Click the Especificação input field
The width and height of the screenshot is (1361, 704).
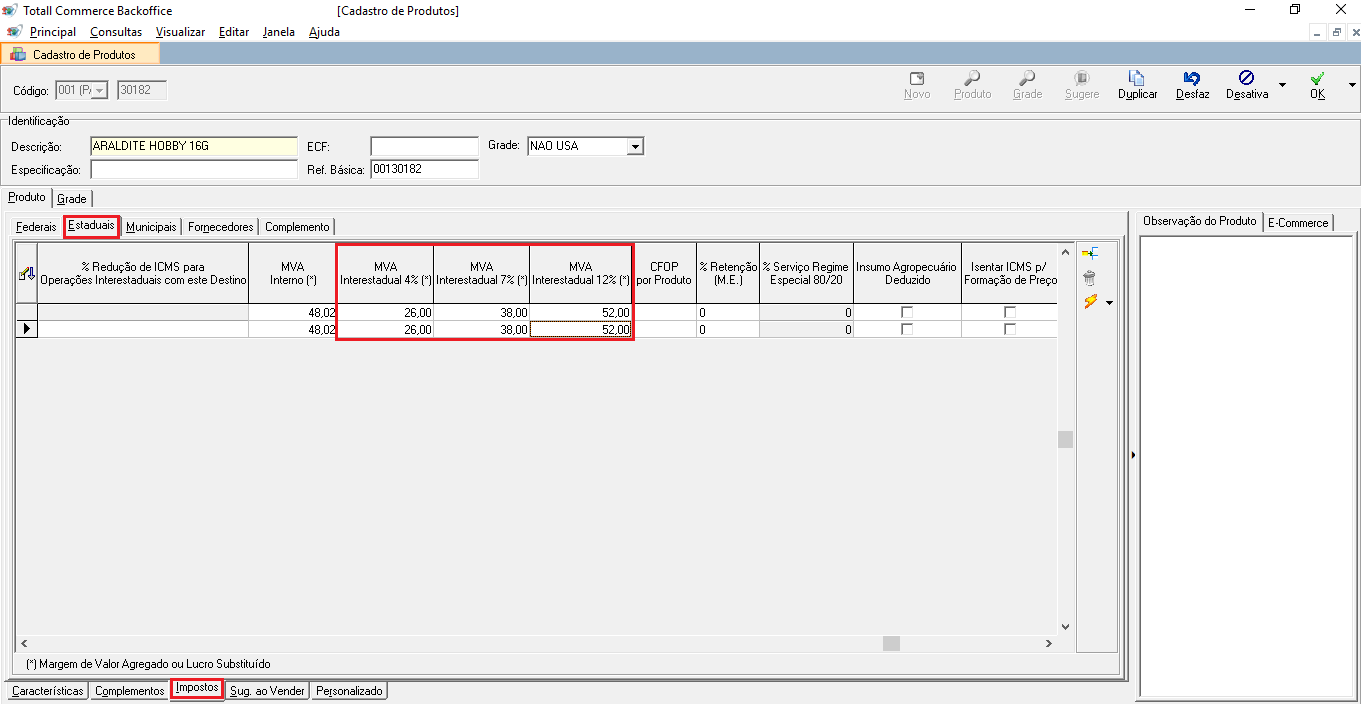[x=193, y=170]
